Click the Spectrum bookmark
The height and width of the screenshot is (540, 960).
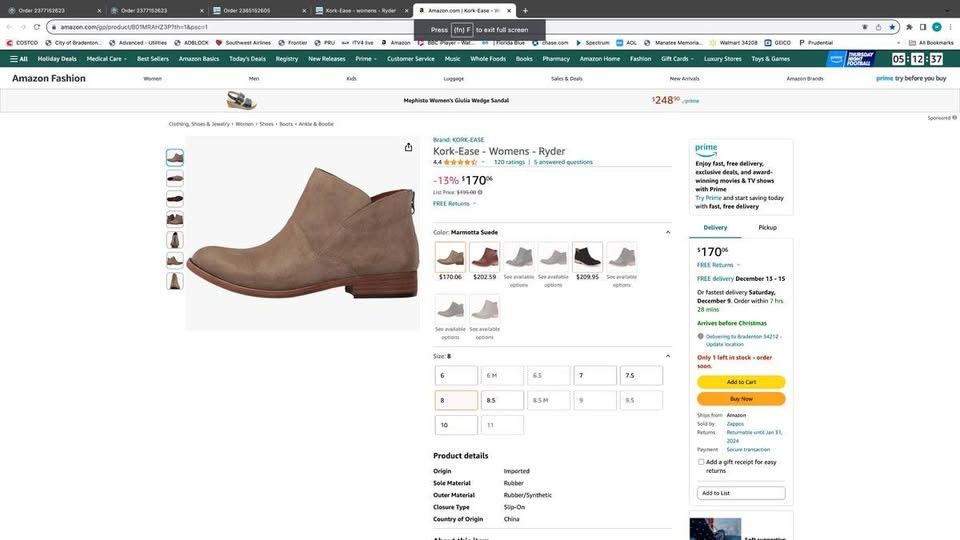[x=593, y=43]
